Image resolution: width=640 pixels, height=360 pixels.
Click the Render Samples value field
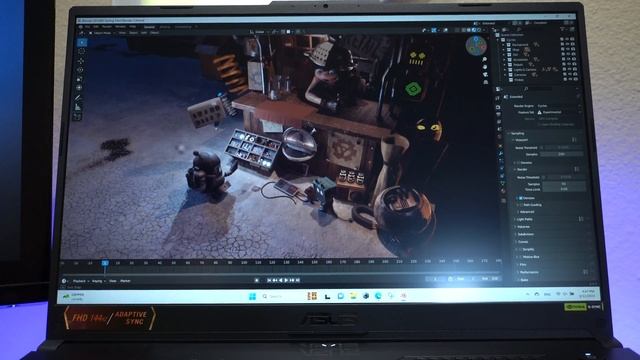pos(564,184)
